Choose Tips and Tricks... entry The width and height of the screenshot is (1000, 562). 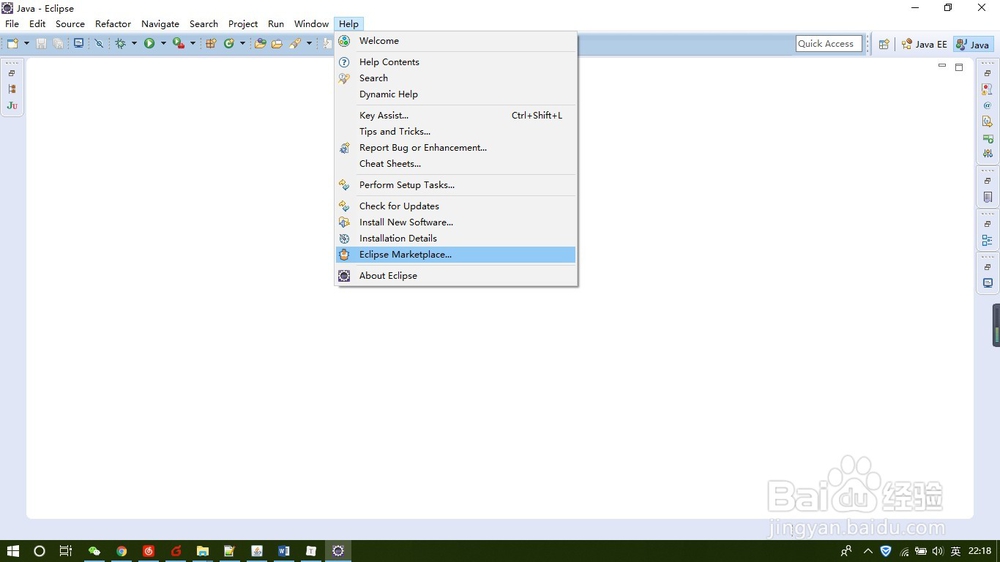click(x=456, y=131)
